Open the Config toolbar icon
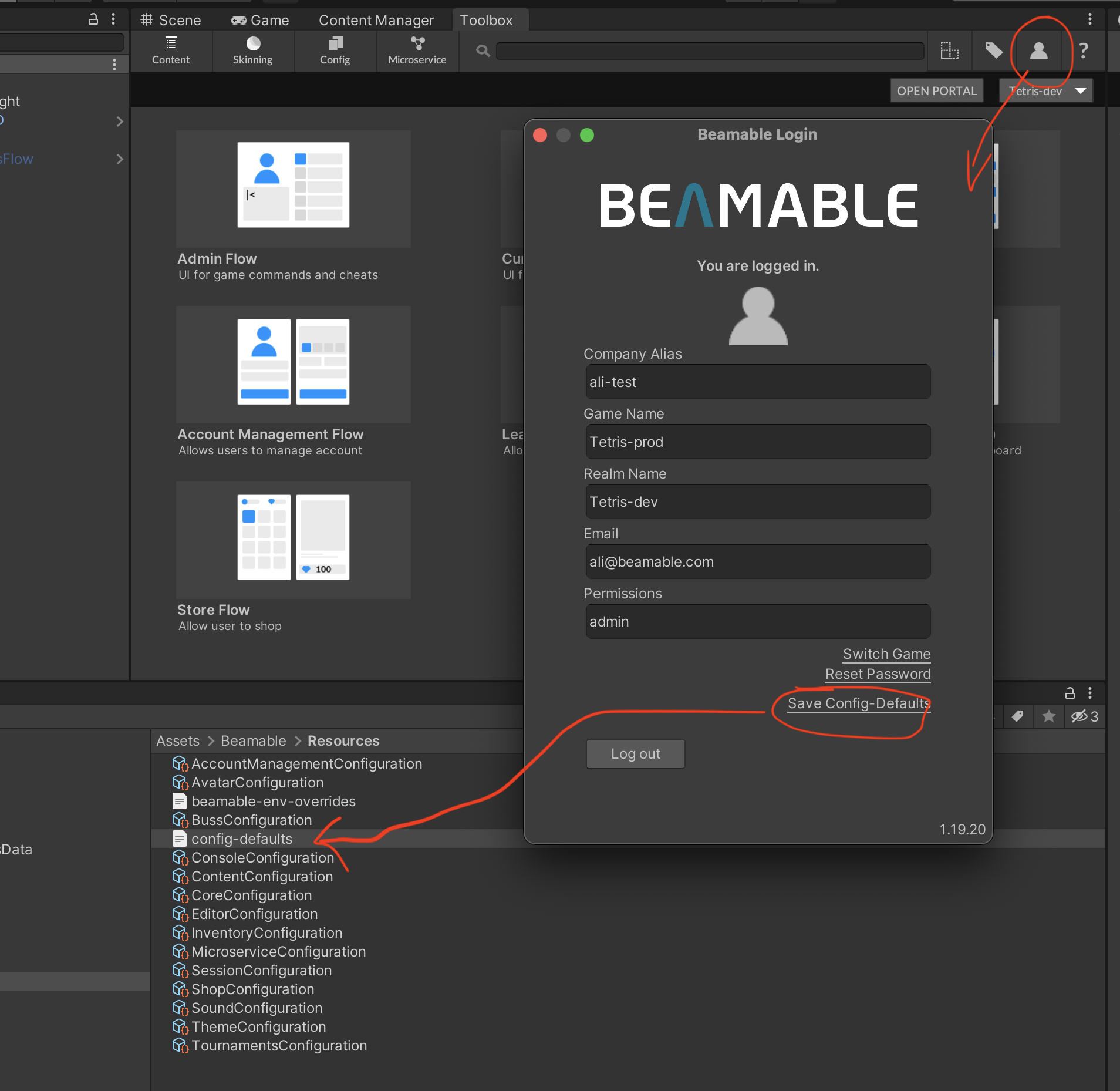This screenshot has width=1120, height=1091. coord(335,50)
